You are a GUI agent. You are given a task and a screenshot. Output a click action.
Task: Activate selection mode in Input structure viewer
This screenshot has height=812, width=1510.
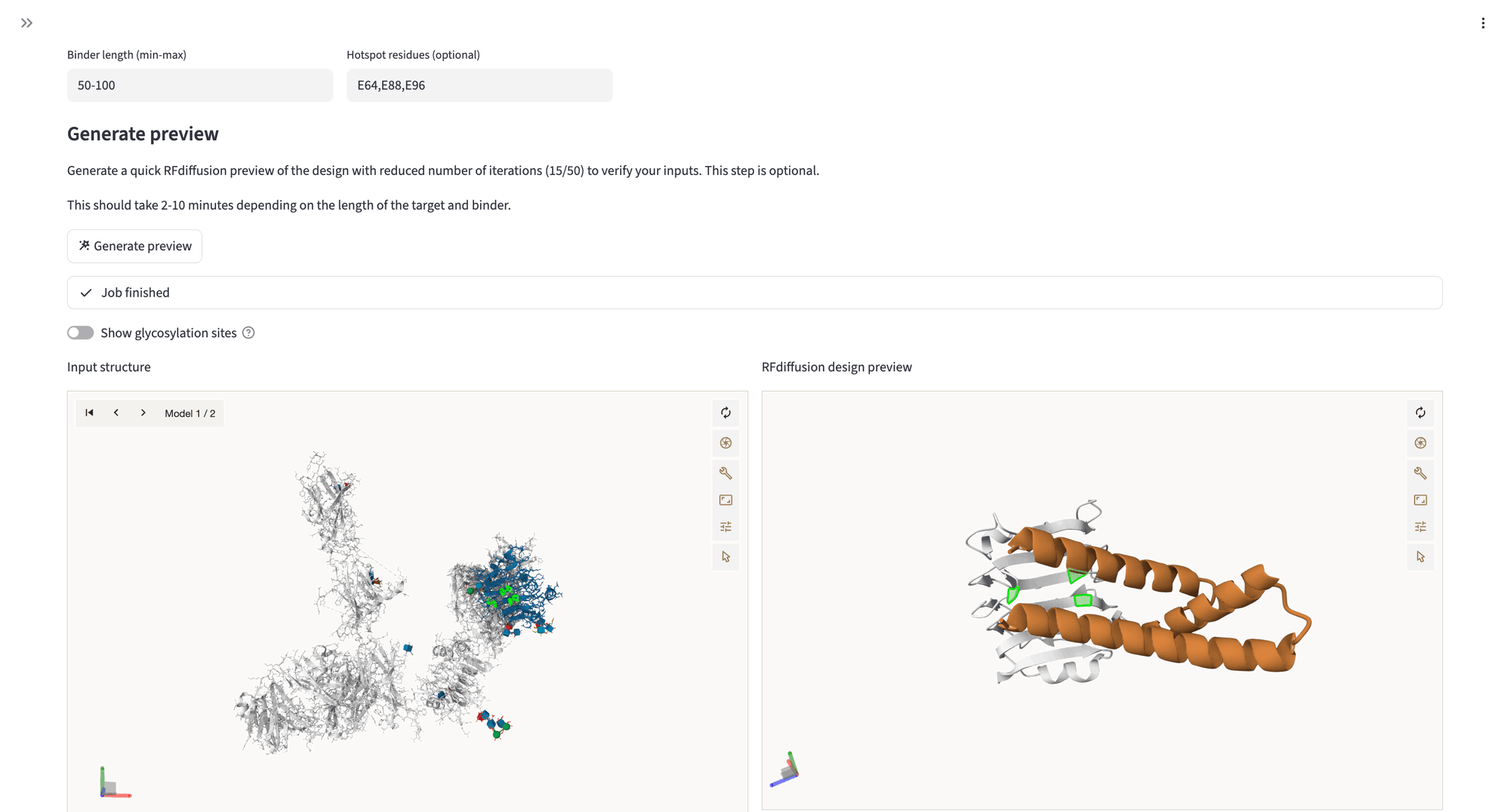pos(726,557)
